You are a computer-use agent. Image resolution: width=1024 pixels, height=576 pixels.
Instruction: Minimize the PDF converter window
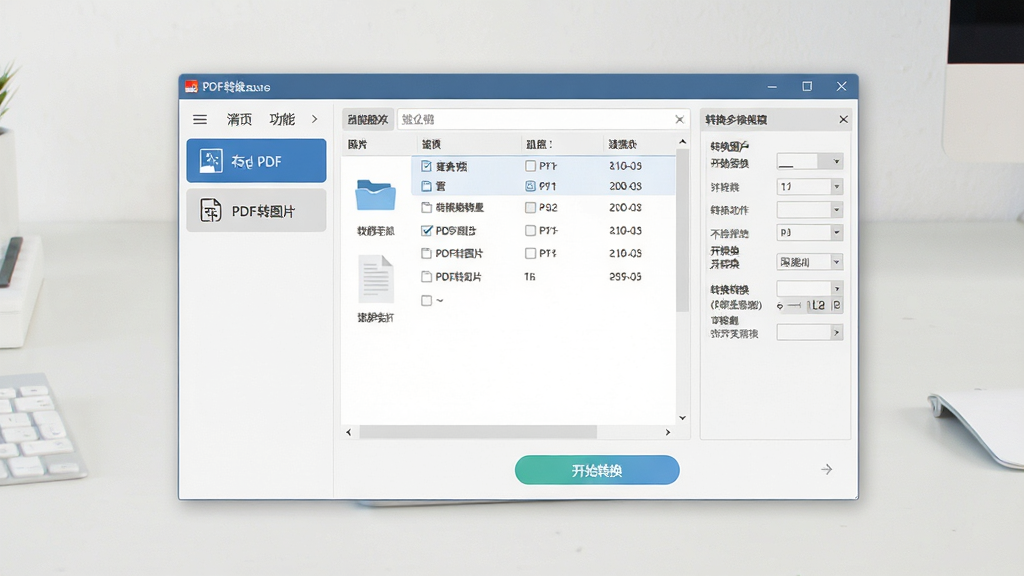(x=772, y=86)
